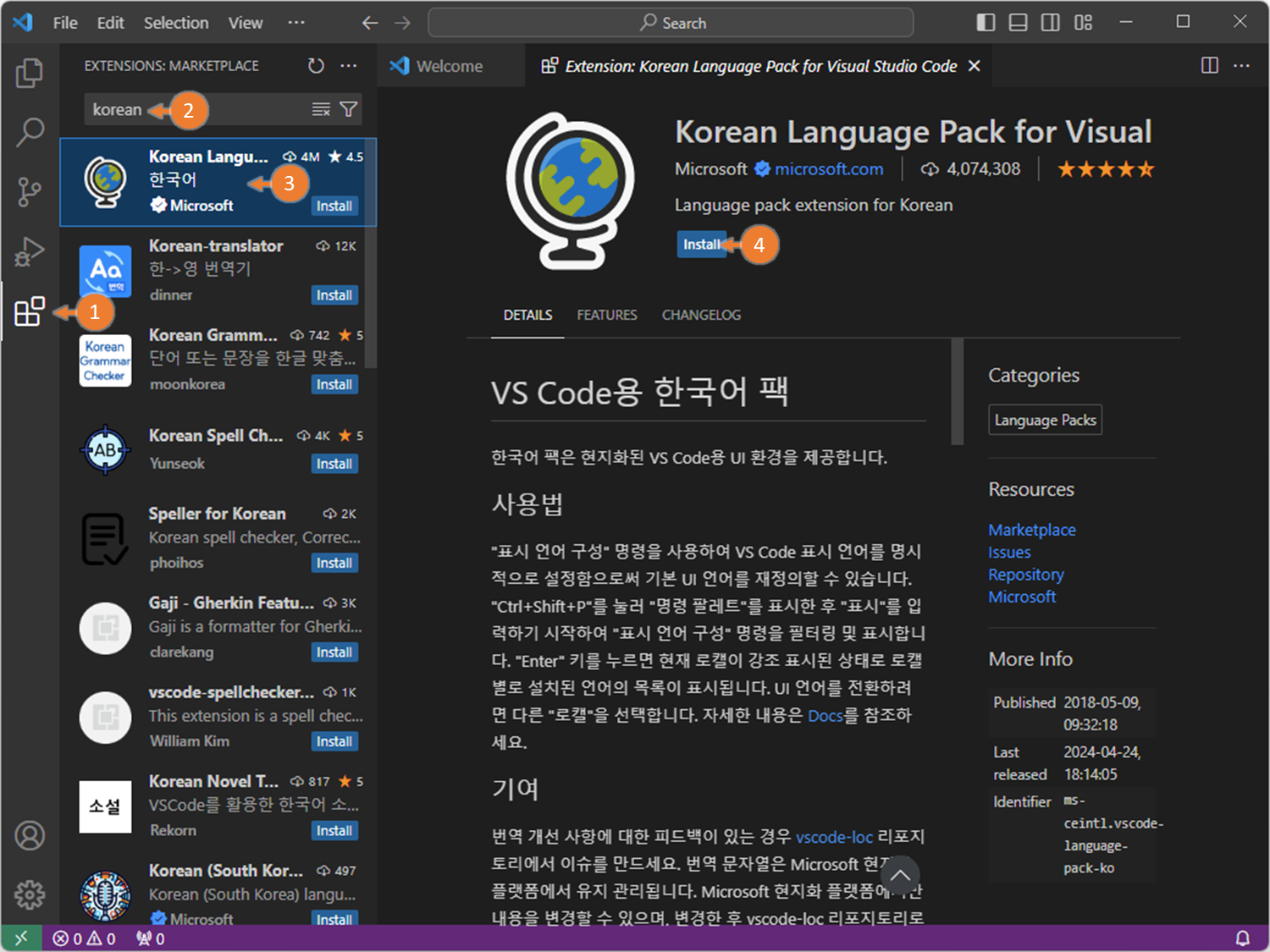The height and width of the screenshot is (952, 1270).
Task: Open the Repository resource link
Action: click(1026, 575)
